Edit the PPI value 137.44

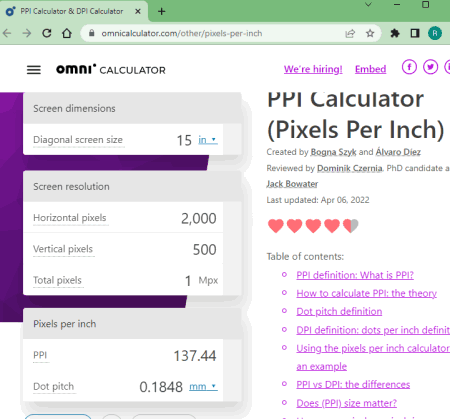pos(195,356)
